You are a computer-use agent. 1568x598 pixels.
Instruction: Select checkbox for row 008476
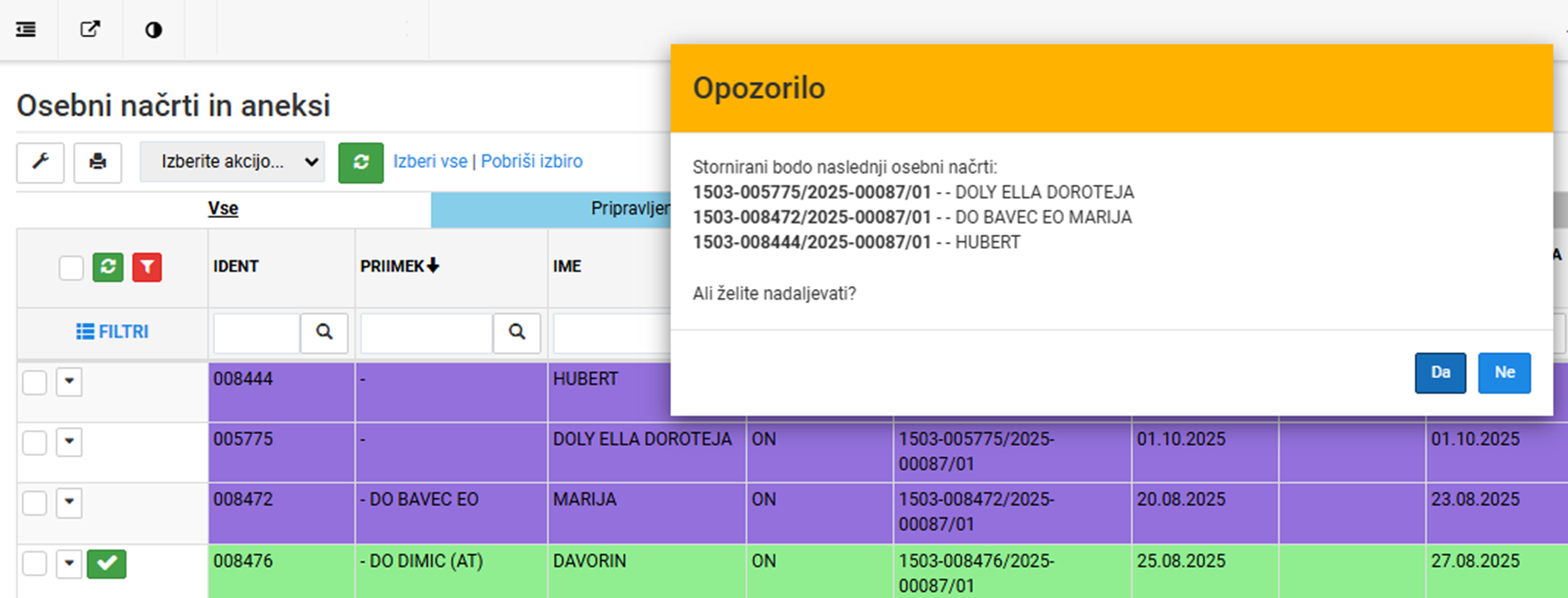[x=35, y=563]
